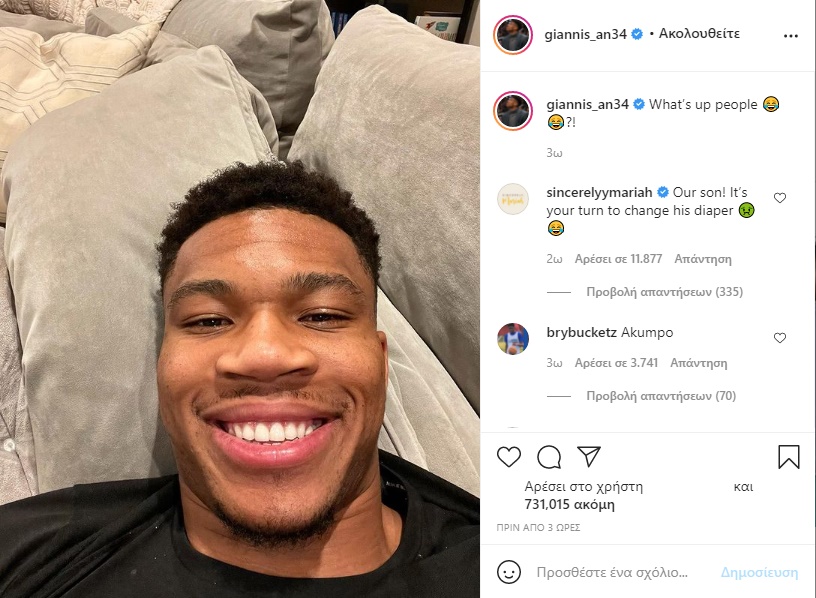Open the three-dots more options menu
The image size is (816, 598).
pyautogui.click(x=790, y=35)
